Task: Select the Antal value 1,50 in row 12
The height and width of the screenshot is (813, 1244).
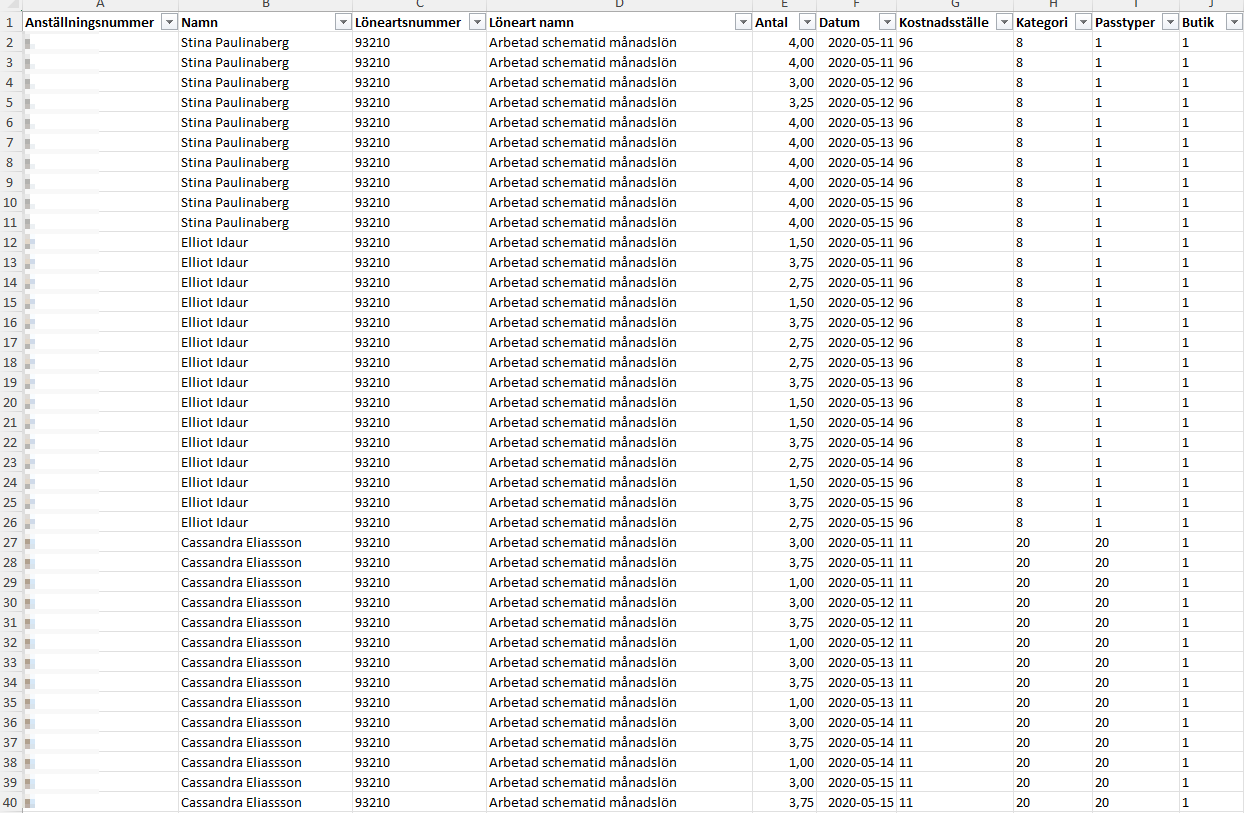Action: [785, 242]
